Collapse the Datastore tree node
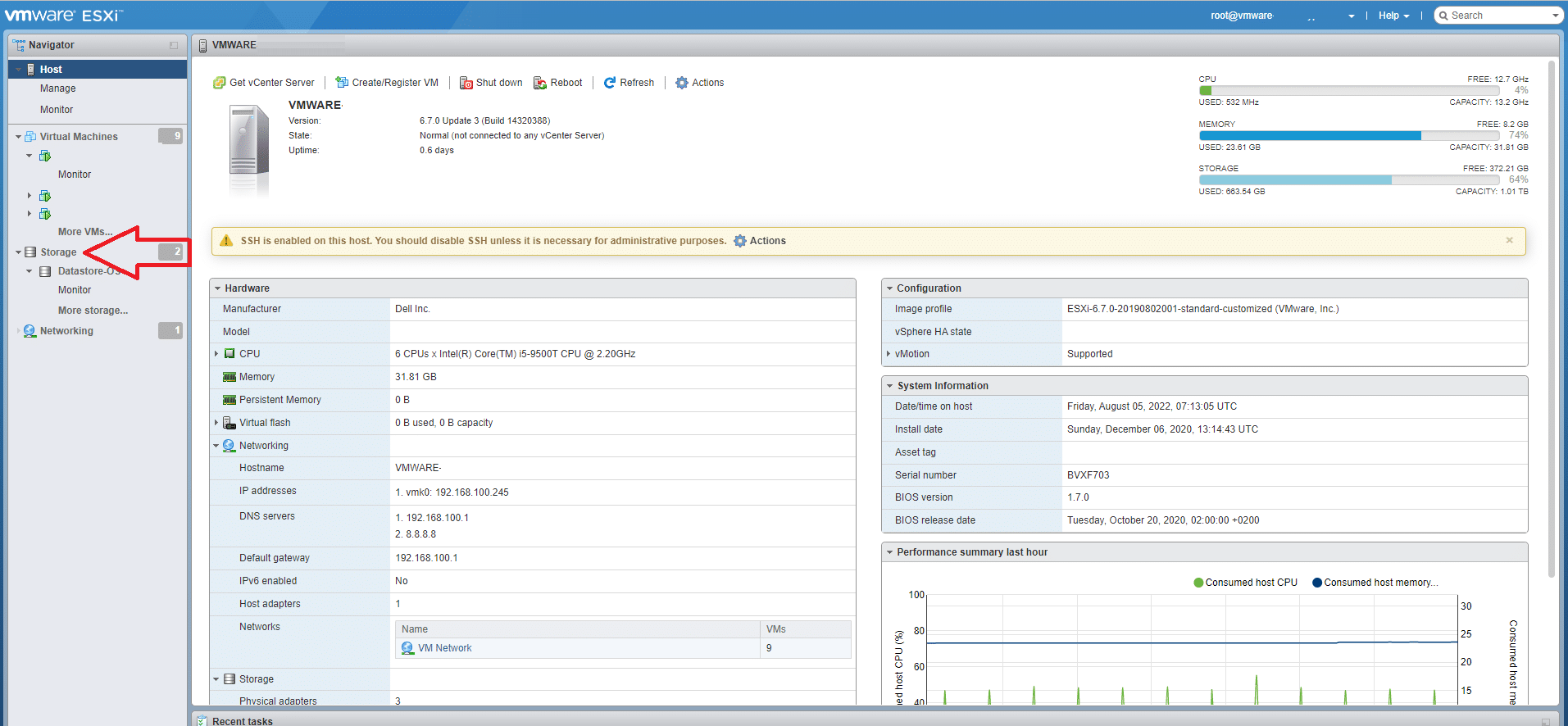The image size is (1568, 726). [29, 271]
